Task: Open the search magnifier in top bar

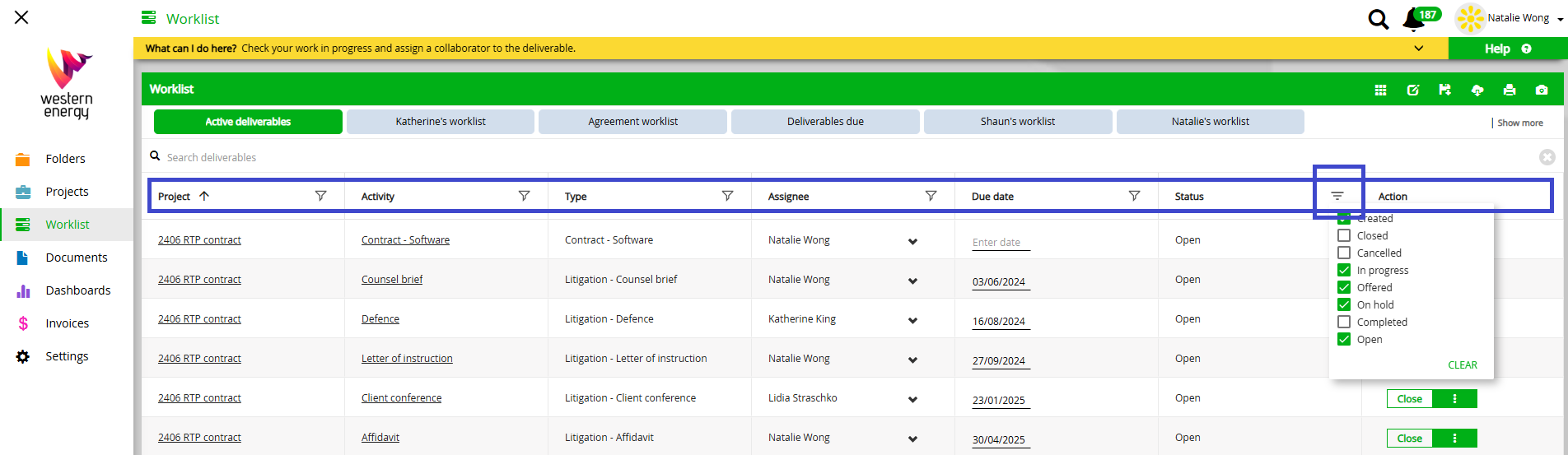Action: click(1378, 19)
